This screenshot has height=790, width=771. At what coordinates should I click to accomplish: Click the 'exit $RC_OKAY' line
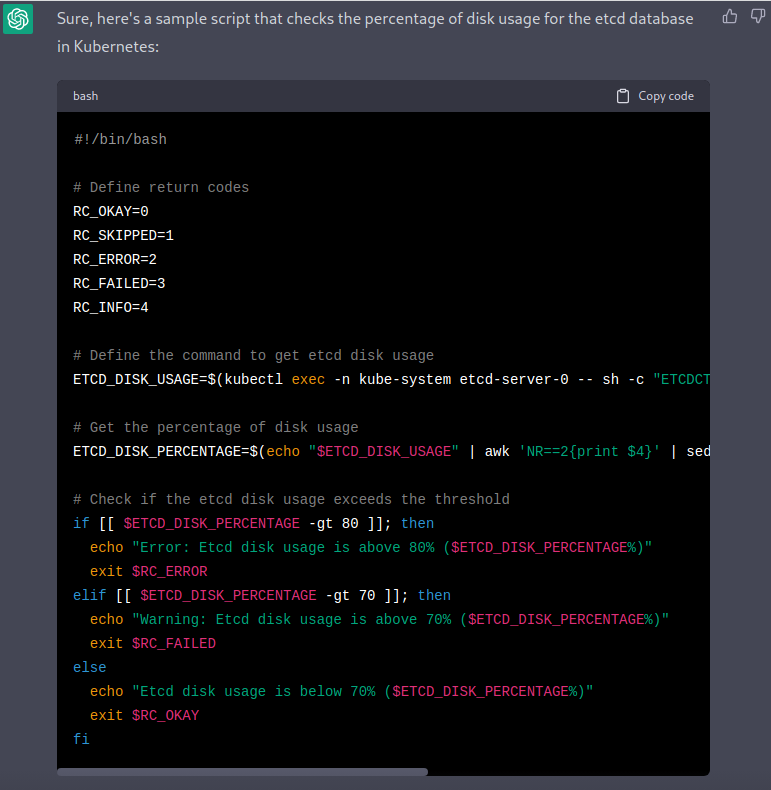[x=145, y=715]
